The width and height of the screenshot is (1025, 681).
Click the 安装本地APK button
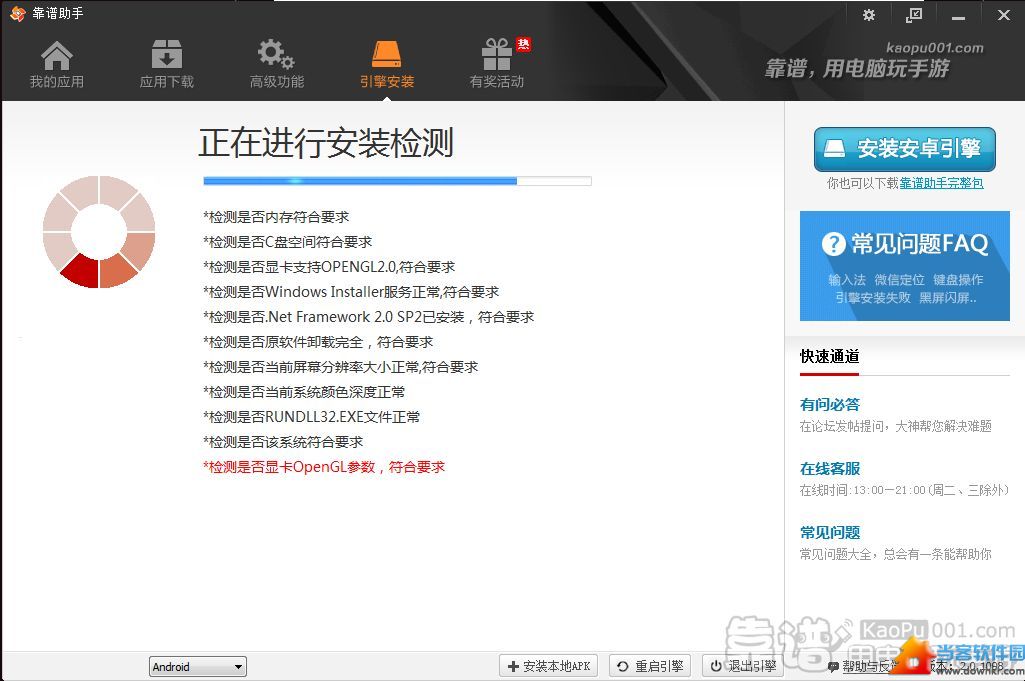(550, 666)
